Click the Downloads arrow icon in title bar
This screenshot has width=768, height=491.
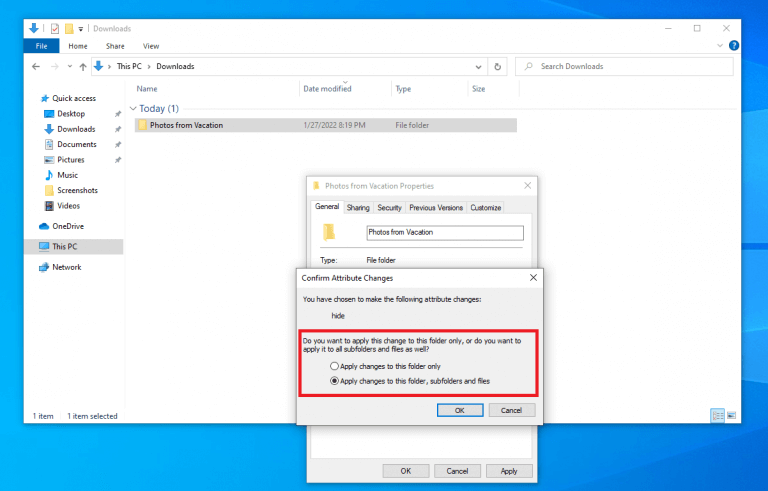coord(33,28)
